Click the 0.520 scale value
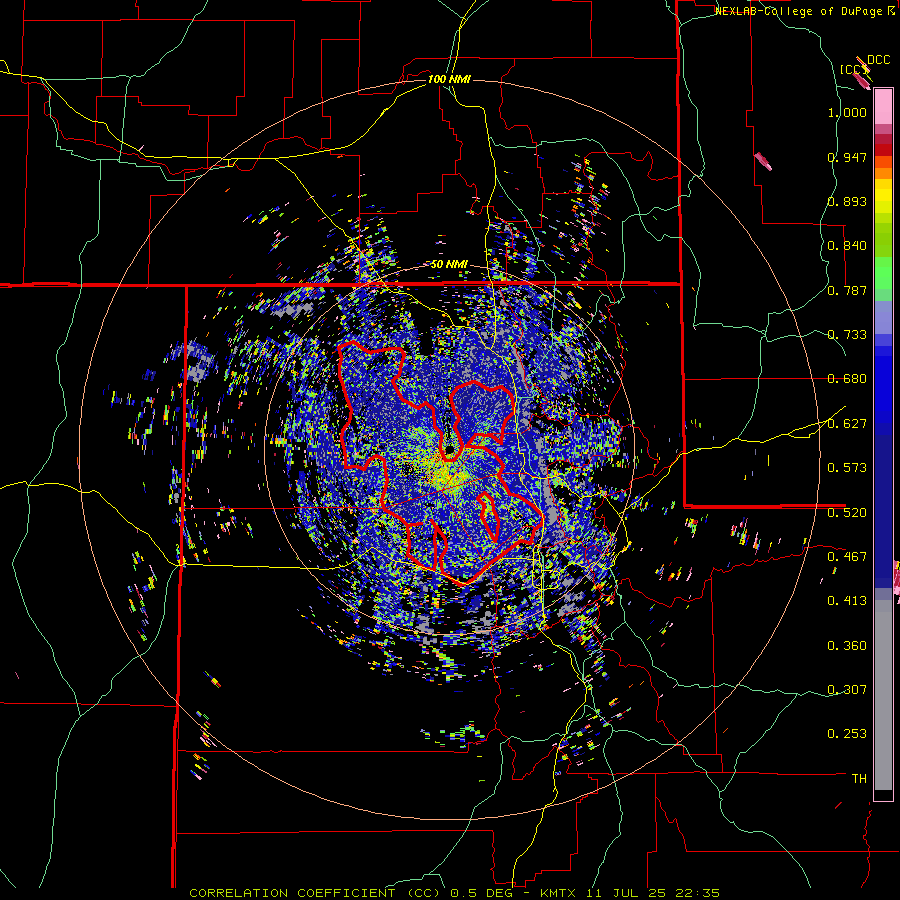This screenshot has width=900, height=900. tap(847, 513)
